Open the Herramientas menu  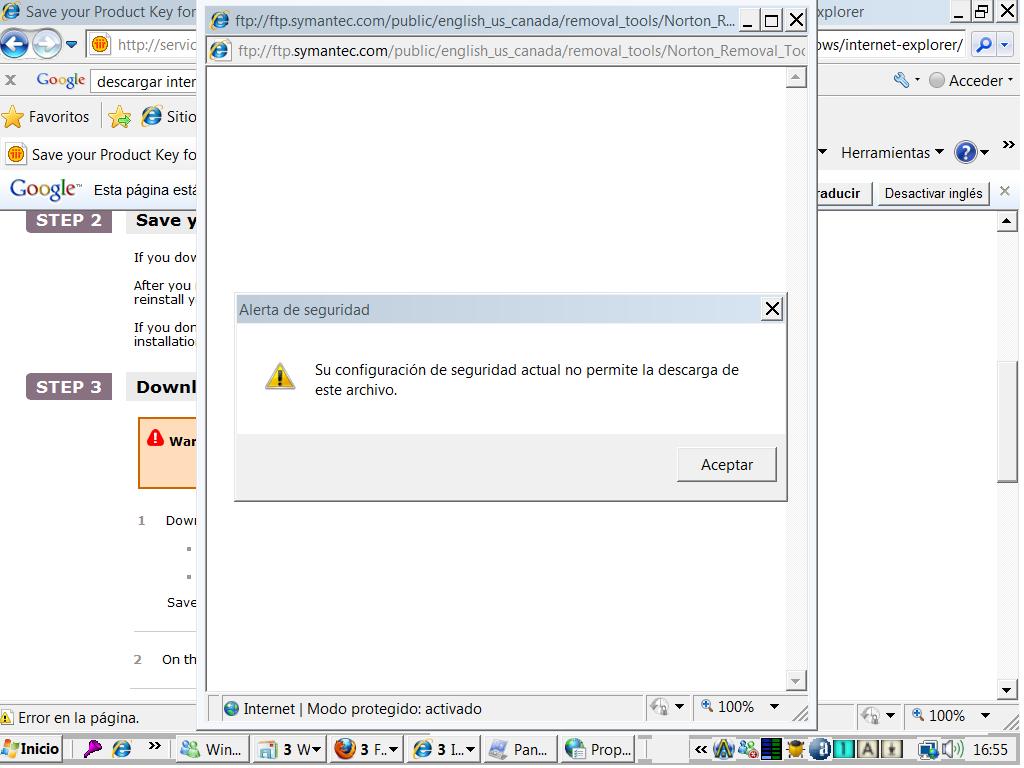(x=892, y=153)
